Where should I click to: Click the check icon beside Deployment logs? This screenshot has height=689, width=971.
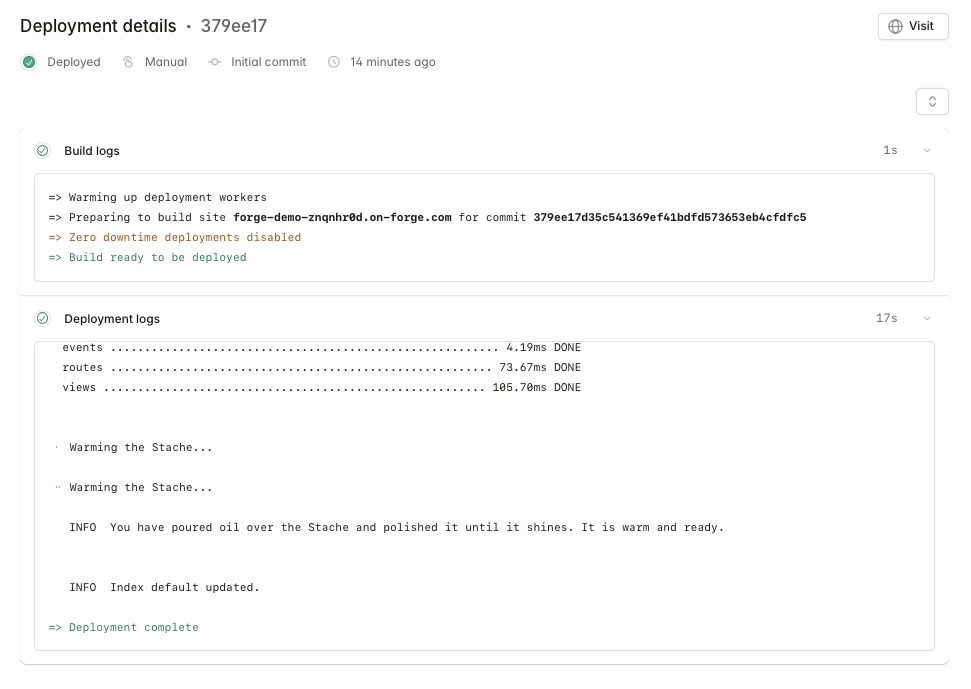click(x=43, y=318)
